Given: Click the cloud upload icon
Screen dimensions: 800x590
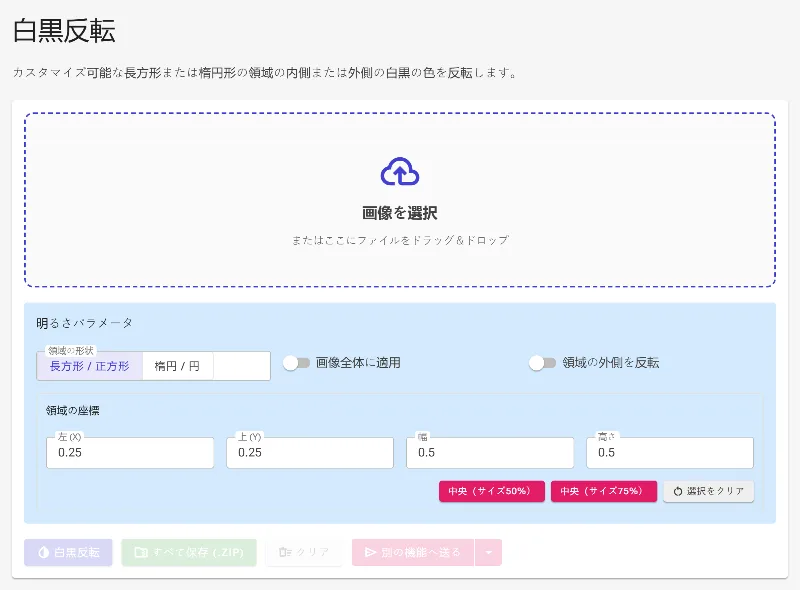Looking at the screenshot, I should point(400,171).
